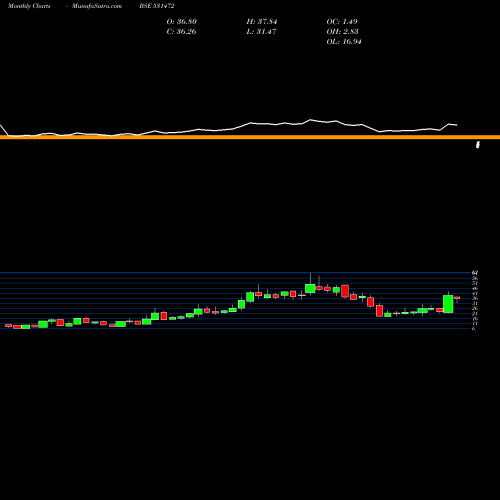This screenshot has width=500, height=500.
Task: Click the '31' price axis label
Action: (x=475, y=303)
